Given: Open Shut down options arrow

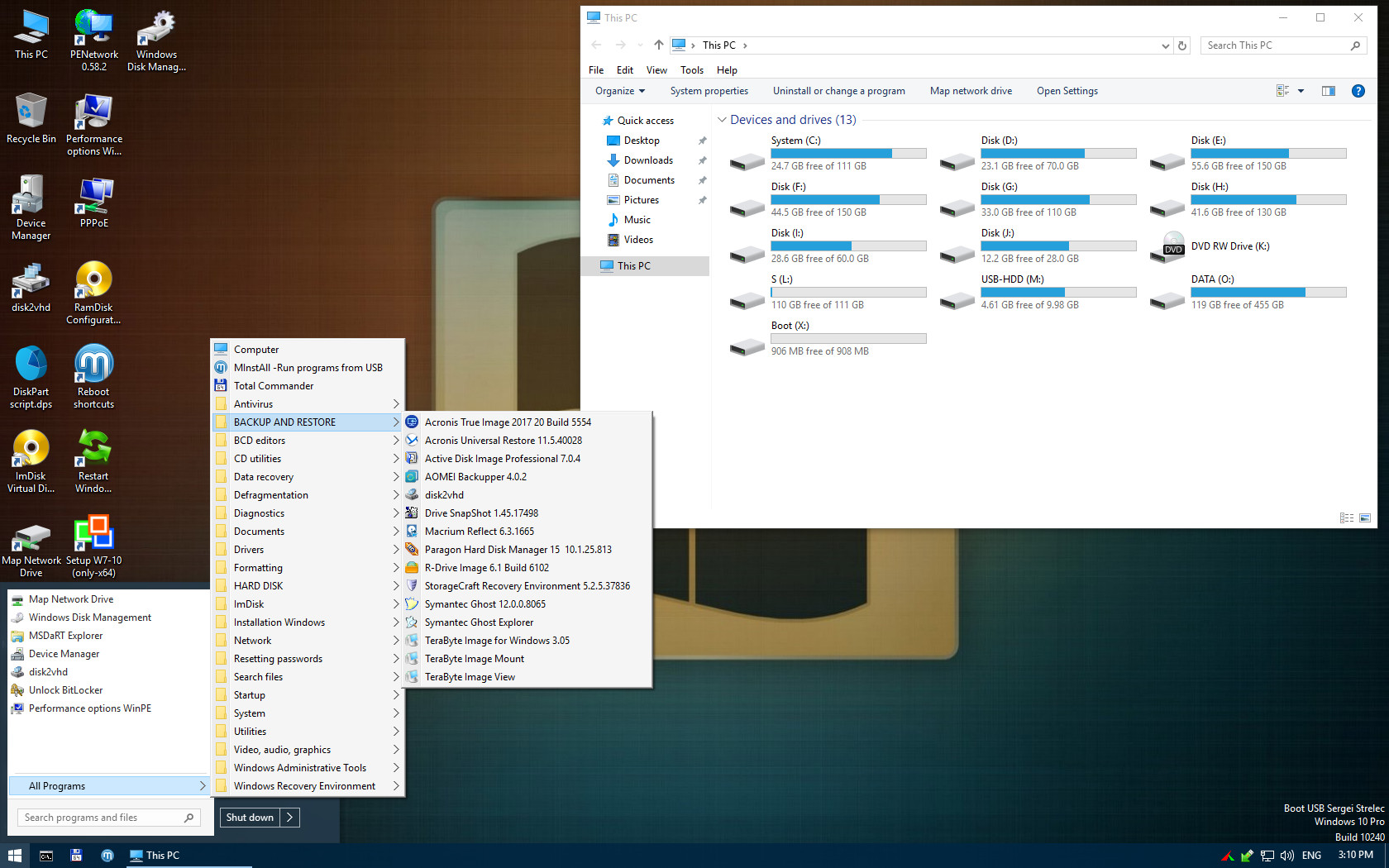Looking at the screenshot, I should (289, 818).
